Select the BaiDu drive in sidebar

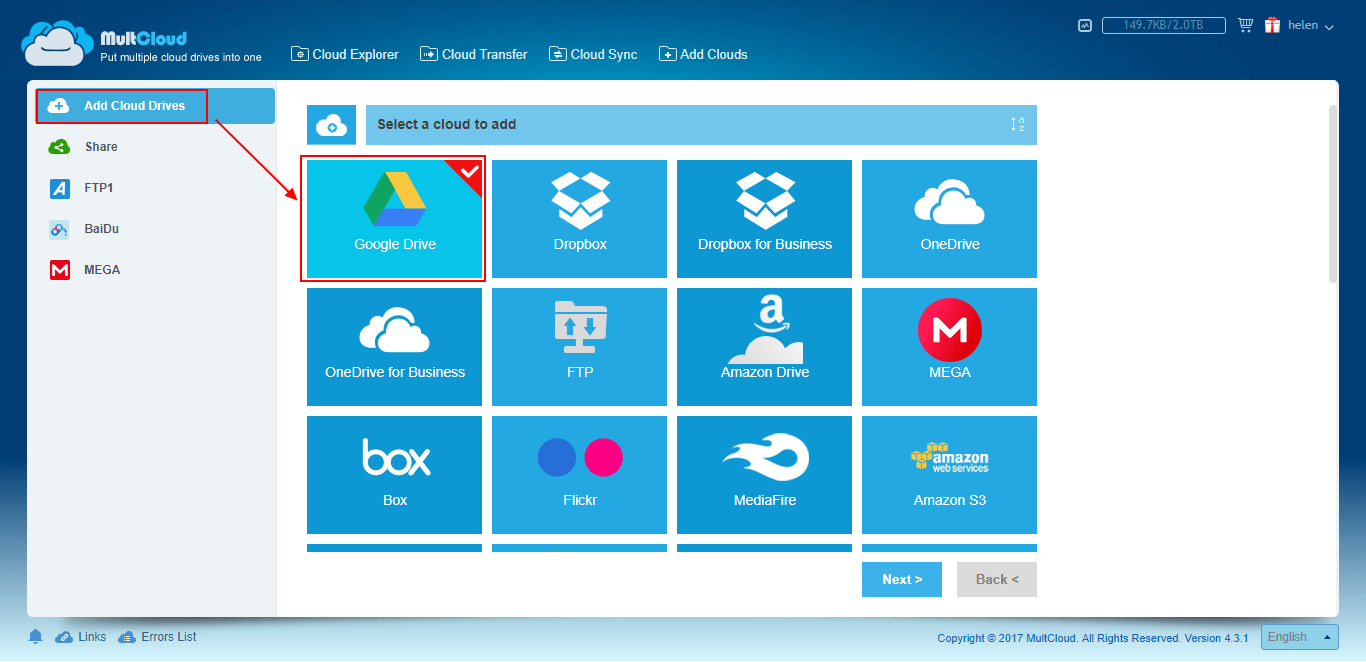coord(102,229)
